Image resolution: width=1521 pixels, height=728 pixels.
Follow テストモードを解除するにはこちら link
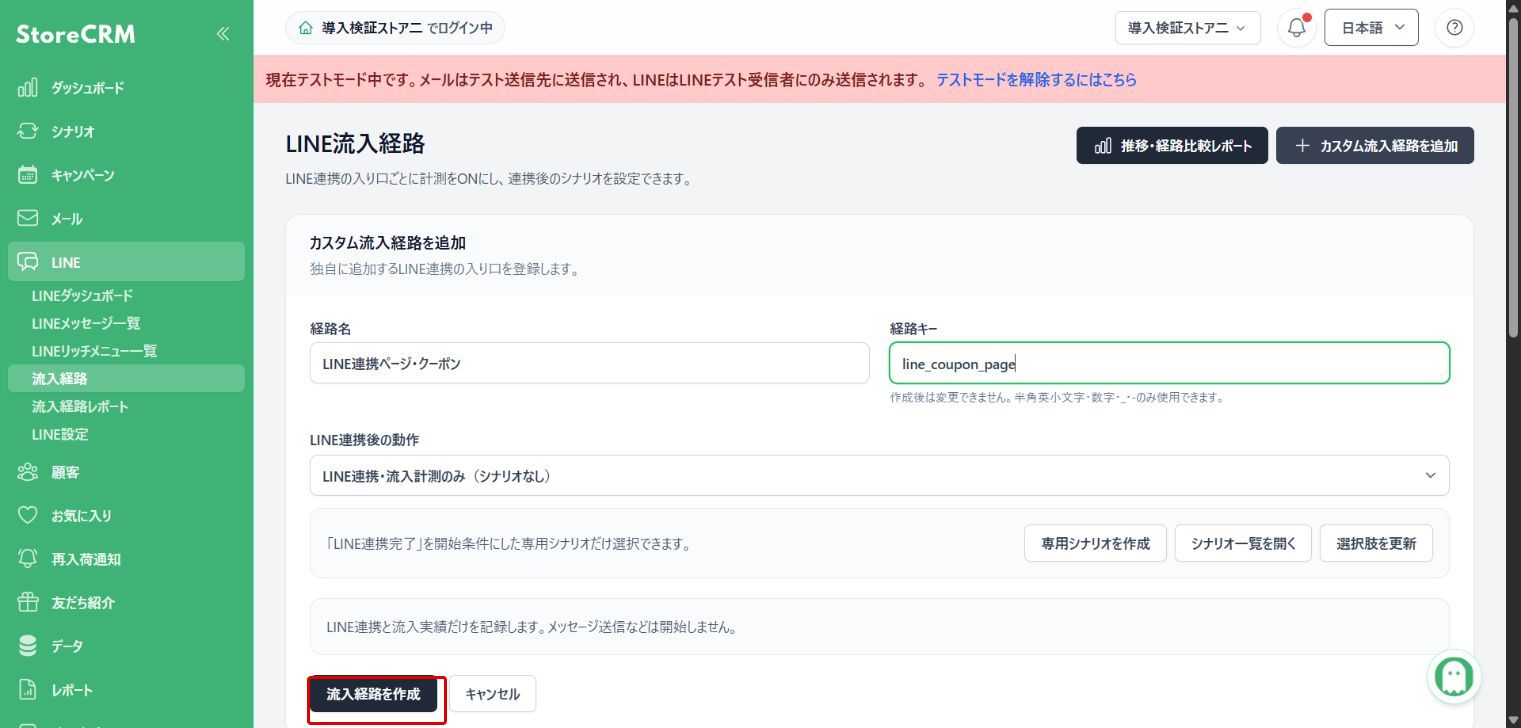point(1036,80)
